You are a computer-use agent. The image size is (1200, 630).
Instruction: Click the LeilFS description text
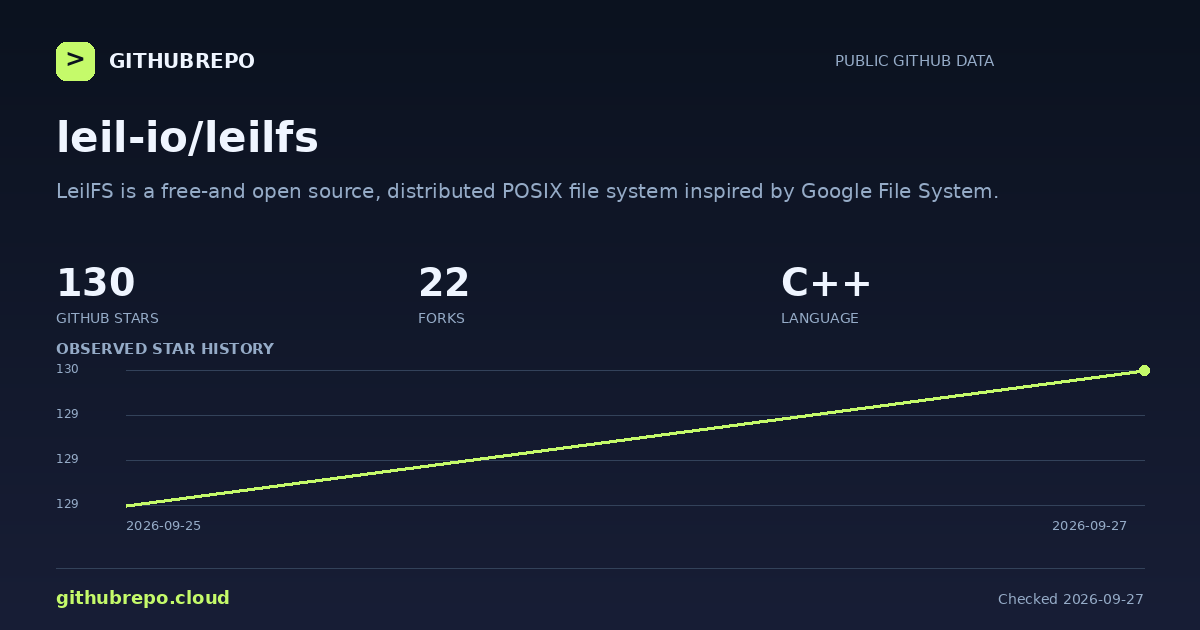coord(527,191)
